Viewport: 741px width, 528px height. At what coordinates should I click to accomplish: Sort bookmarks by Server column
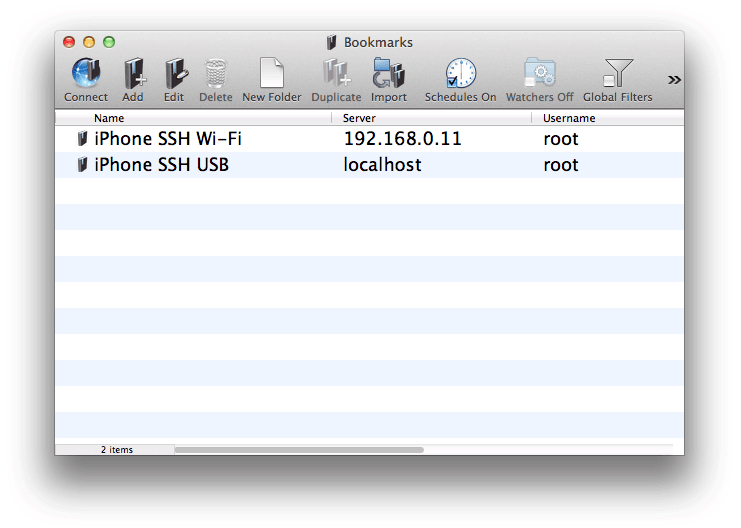point(359,118)
